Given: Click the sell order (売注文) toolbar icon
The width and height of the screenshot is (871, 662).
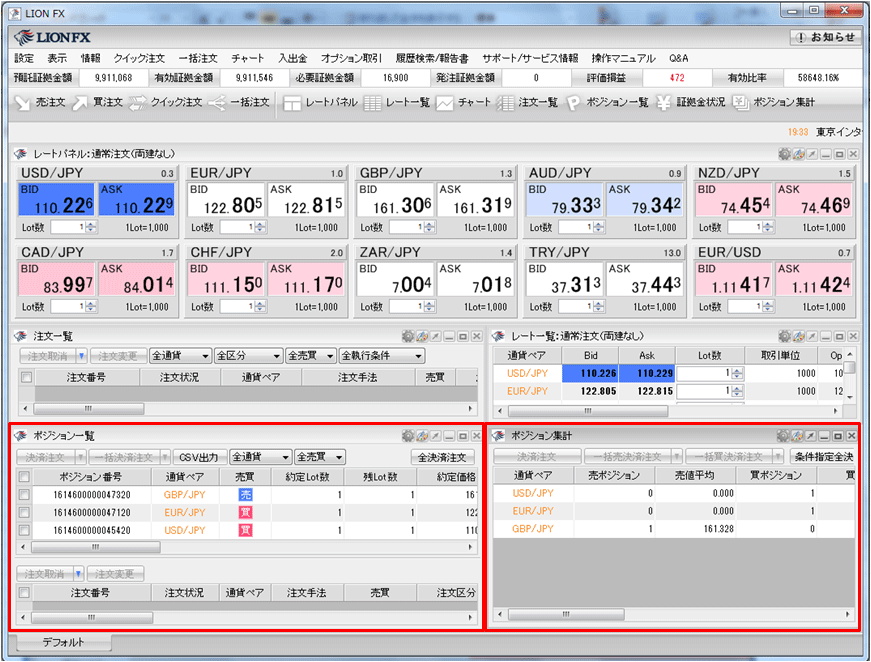Looking at the screenshot, I should (x=22, y=103).
